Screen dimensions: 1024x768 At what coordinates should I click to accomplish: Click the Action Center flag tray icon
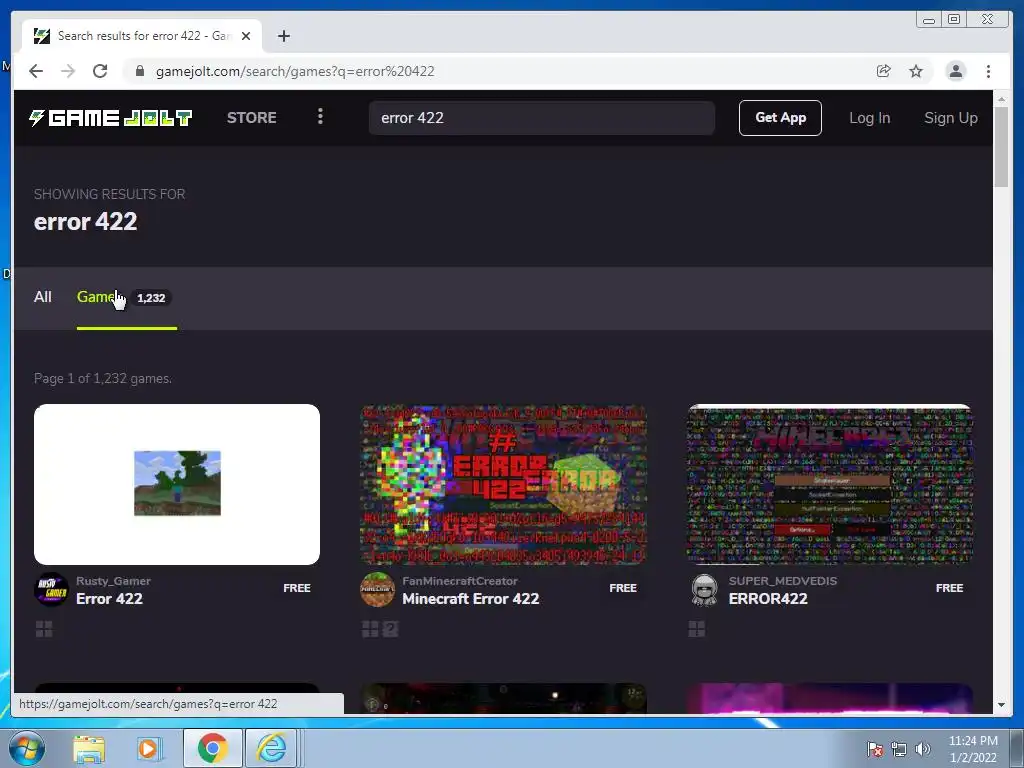pos(875,749)
